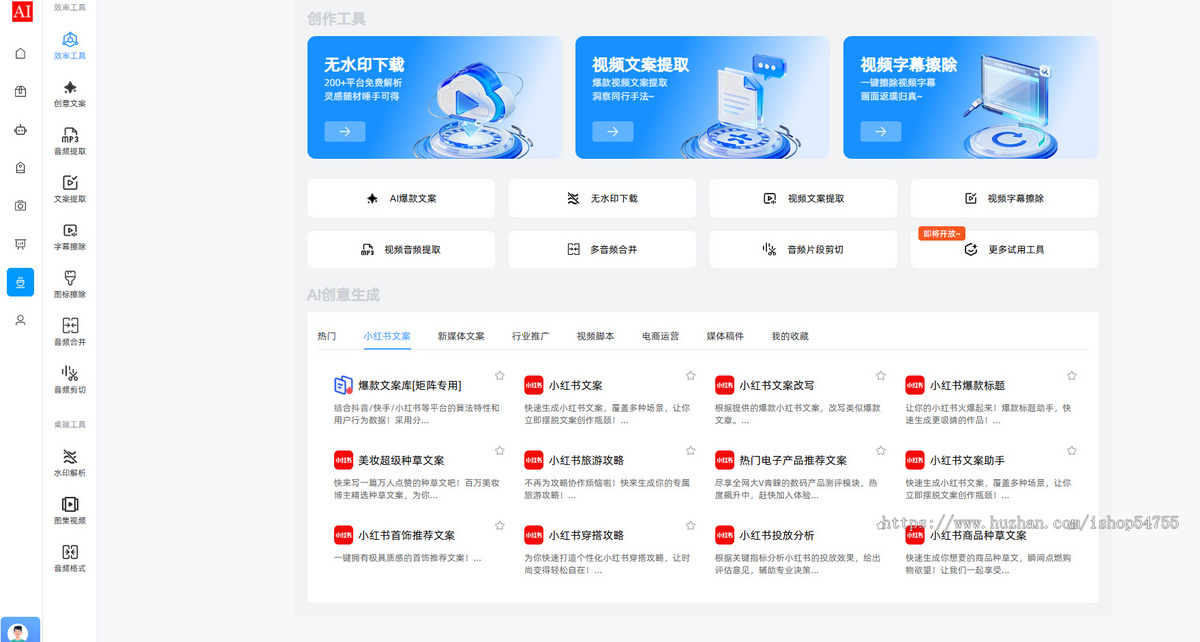Open 无水印下载 tool button below banners

tap(602, 198)
